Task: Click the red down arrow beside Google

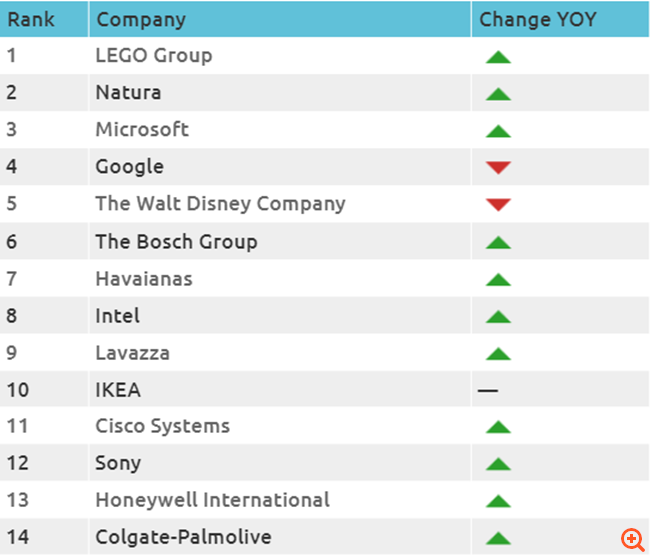Action: [x=498, y=168]
